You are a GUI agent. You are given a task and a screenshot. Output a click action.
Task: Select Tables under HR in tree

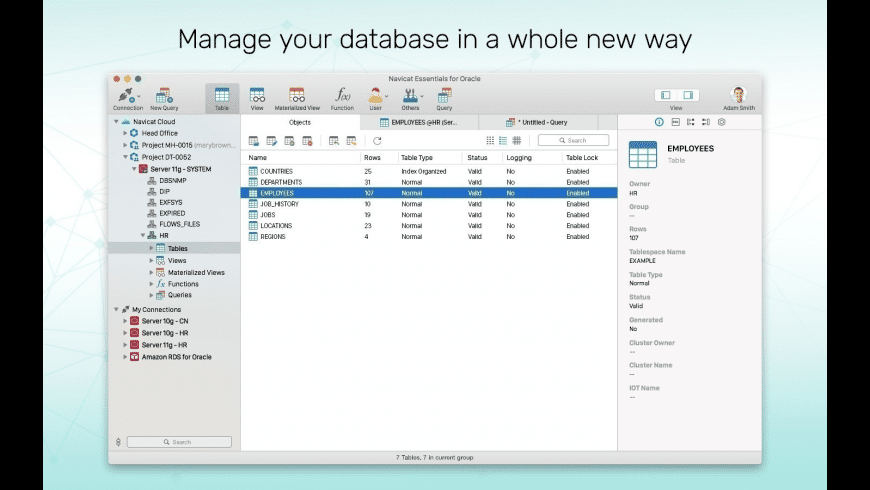click(174, 249)
